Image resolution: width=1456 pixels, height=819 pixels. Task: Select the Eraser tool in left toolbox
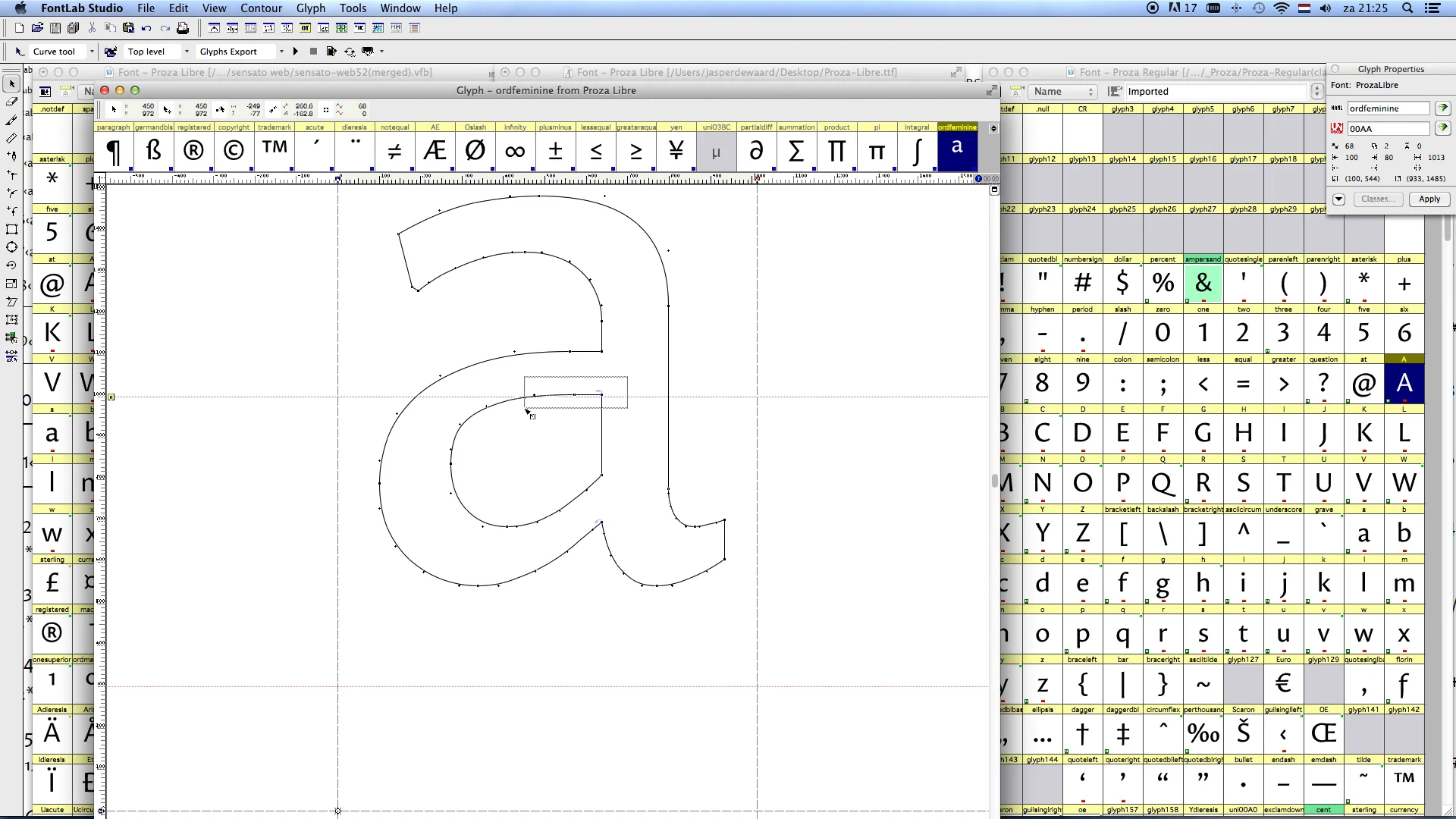[x=11, y=102]
